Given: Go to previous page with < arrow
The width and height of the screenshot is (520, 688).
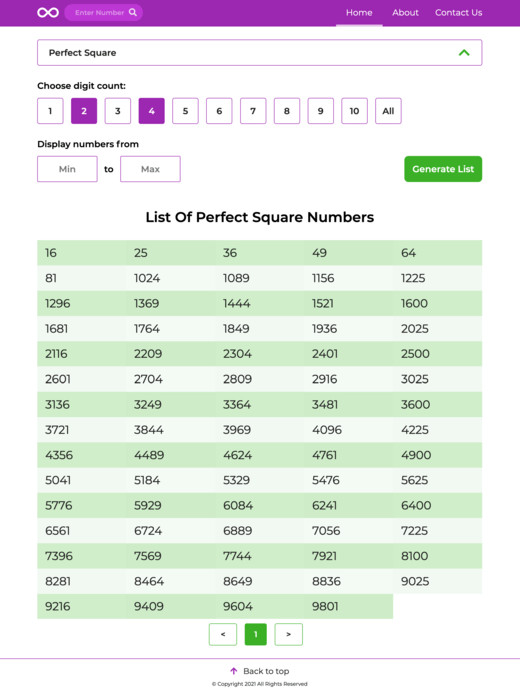Looking at the screenshot, I should [x=223, y=634].
